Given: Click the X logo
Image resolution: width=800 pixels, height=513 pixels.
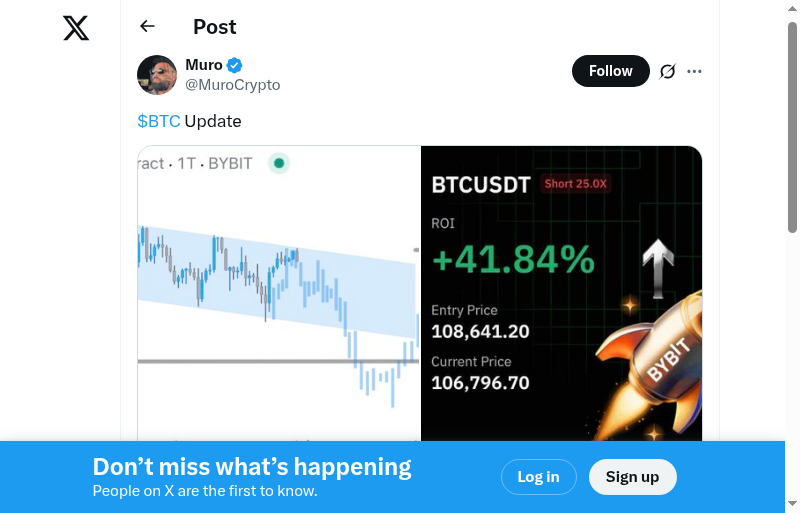Looking at the screenshot, I should point(76,28).
